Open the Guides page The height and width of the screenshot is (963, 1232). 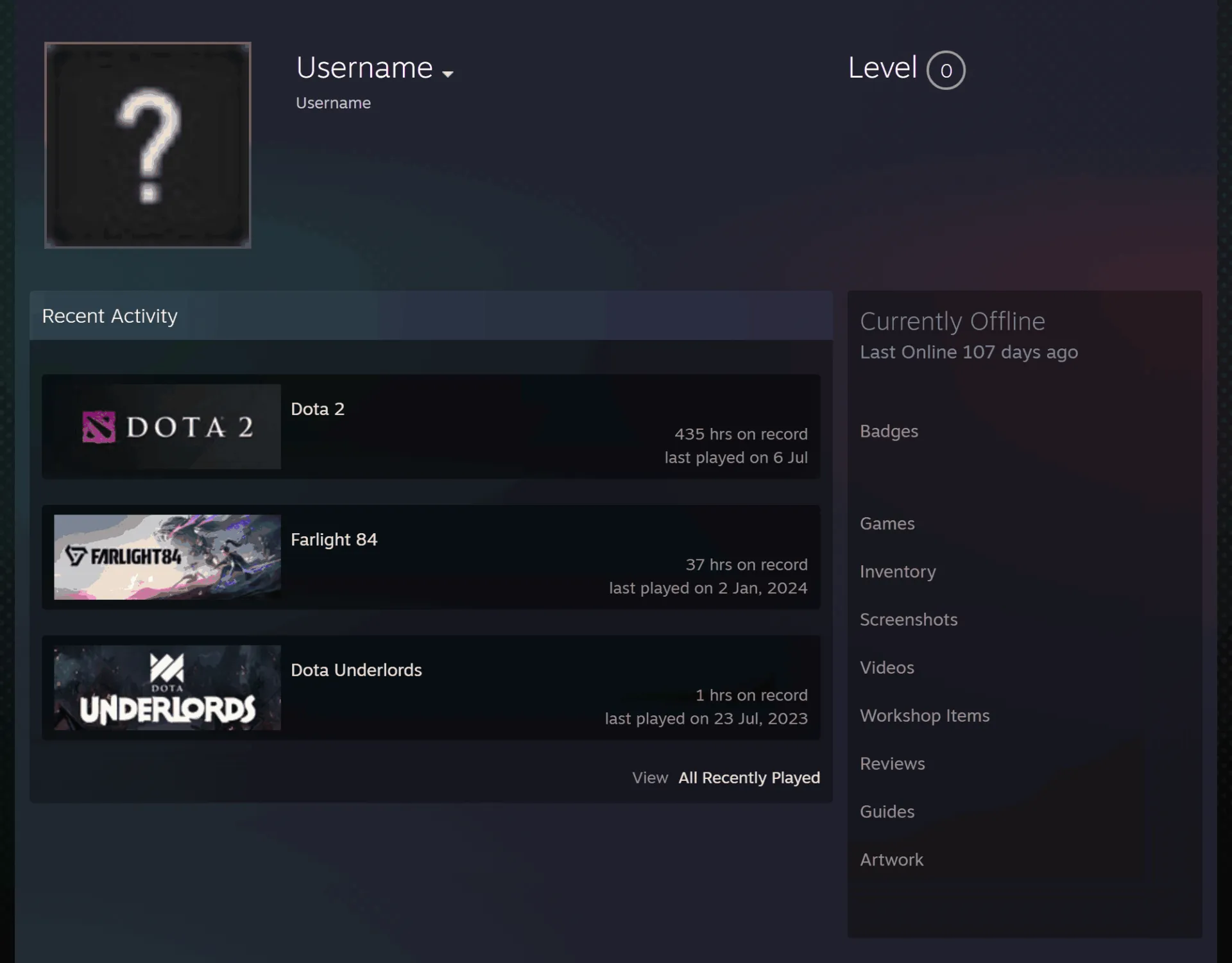coord(887,812)
